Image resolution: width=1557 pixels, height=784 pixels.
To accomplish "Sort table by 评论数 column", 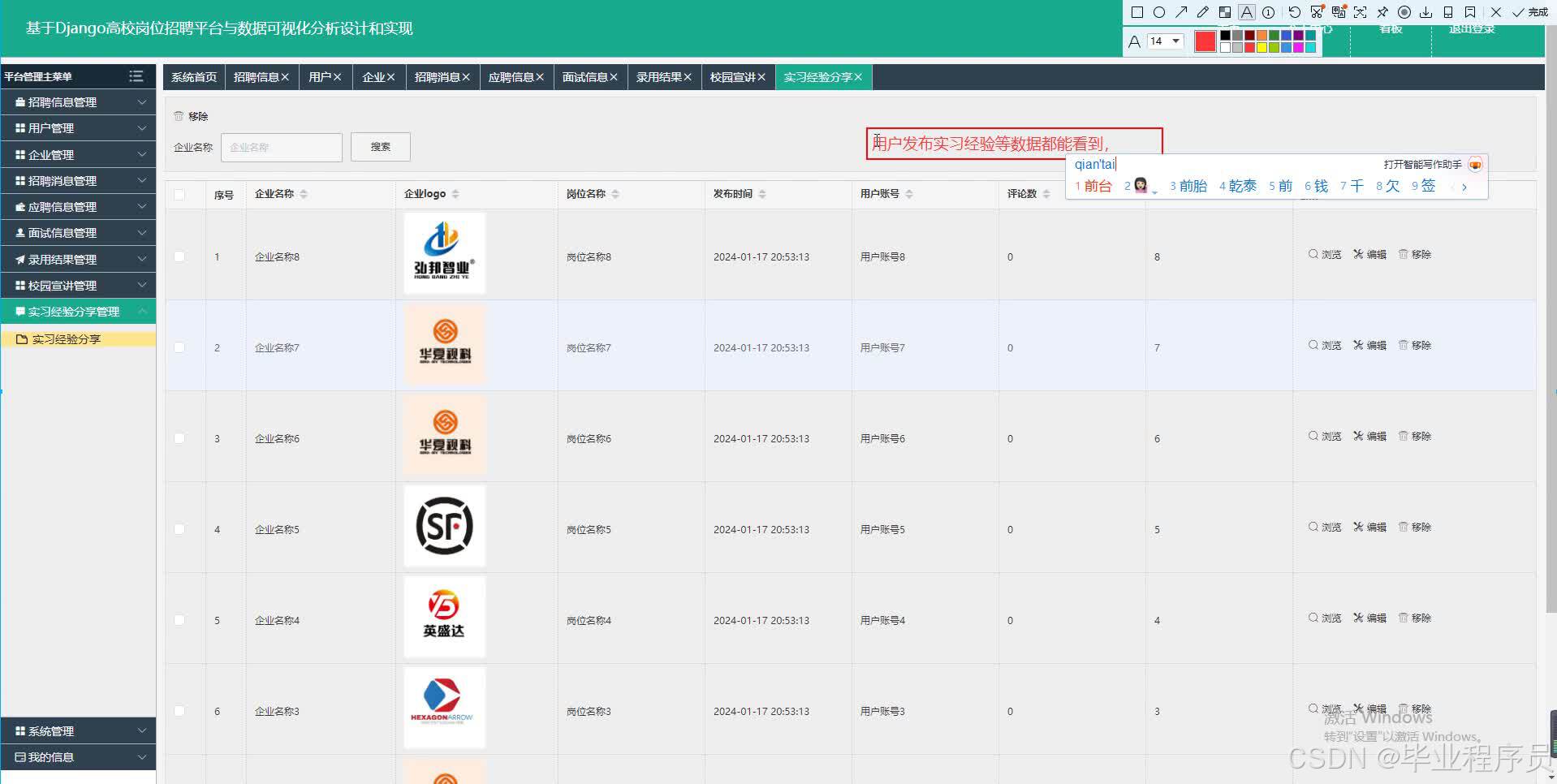I will 1046,194.
